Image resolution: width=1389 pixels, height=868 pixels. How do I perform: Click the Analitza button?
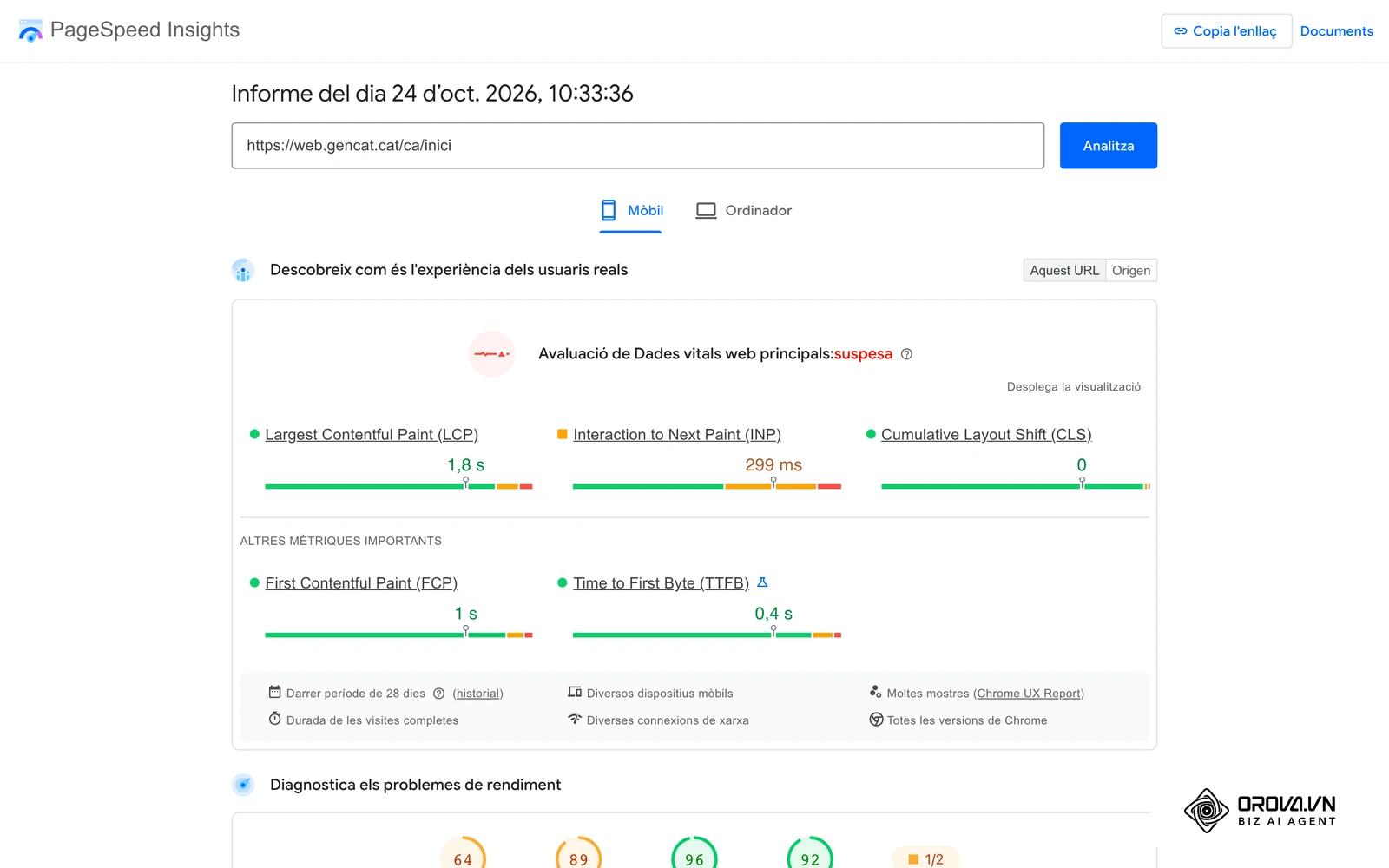tap(1109, 146)
